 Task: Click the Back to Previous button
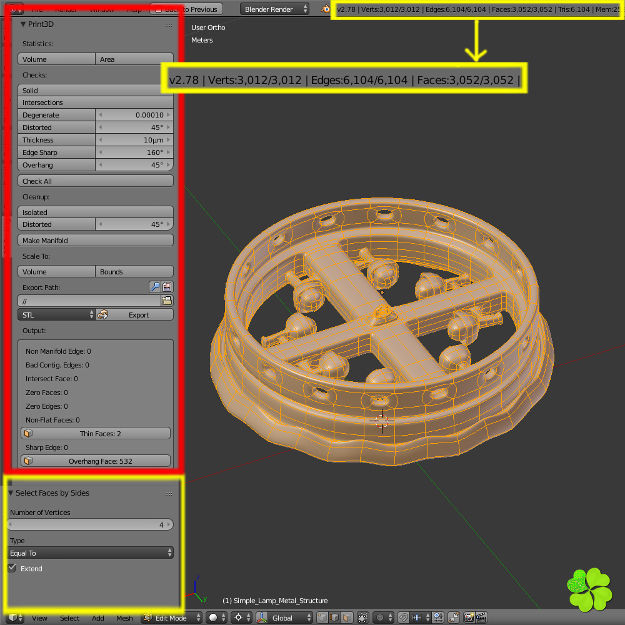click(x=186, y=9)
